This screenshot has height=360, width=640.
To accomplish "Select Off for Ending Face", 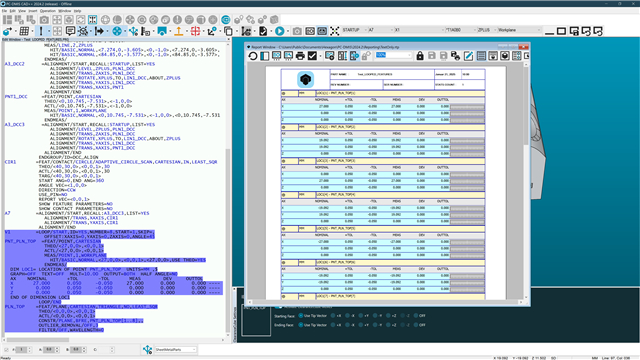I will pos(416,325).
